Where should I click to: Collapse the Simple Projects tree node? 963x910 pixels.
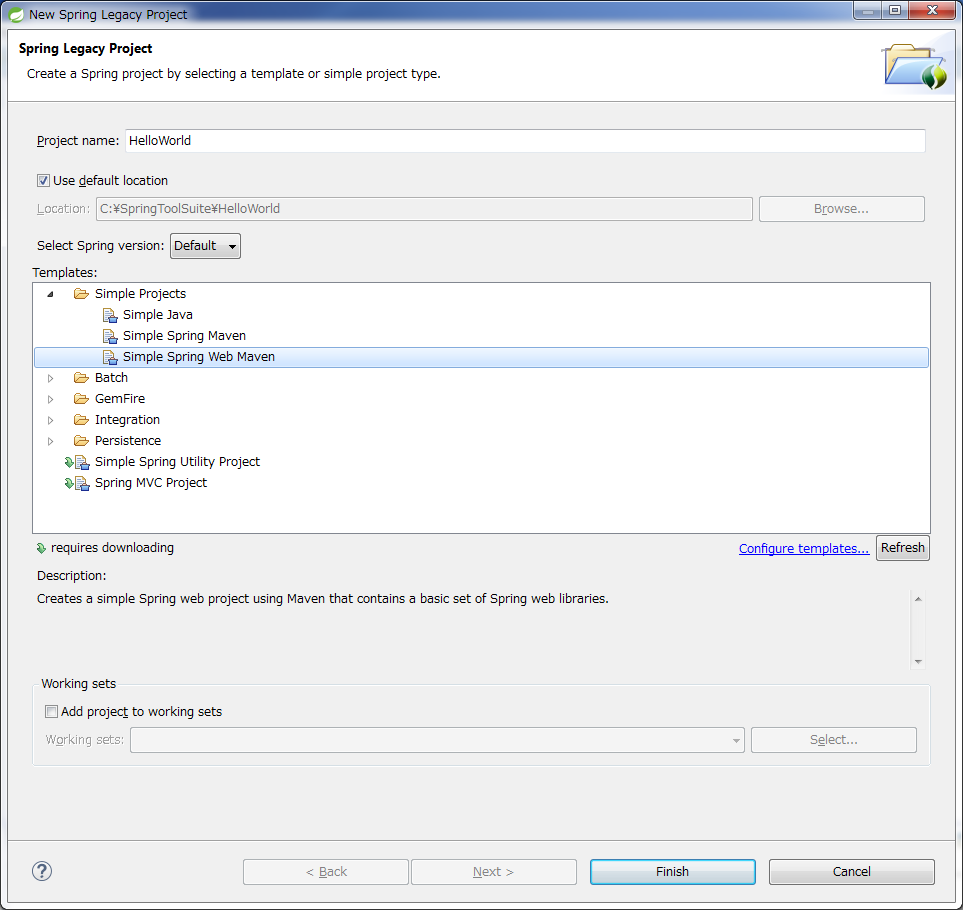51,294
